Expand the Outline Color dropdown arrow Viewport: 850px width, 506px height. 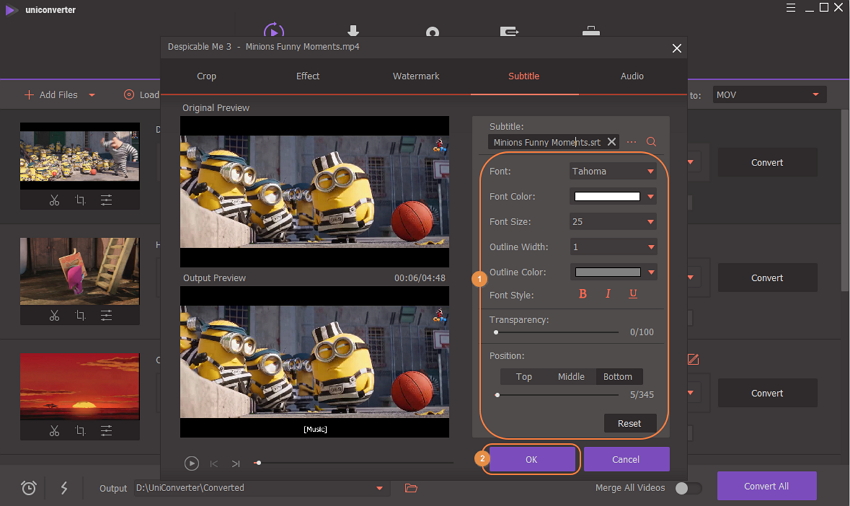(651, 272)
